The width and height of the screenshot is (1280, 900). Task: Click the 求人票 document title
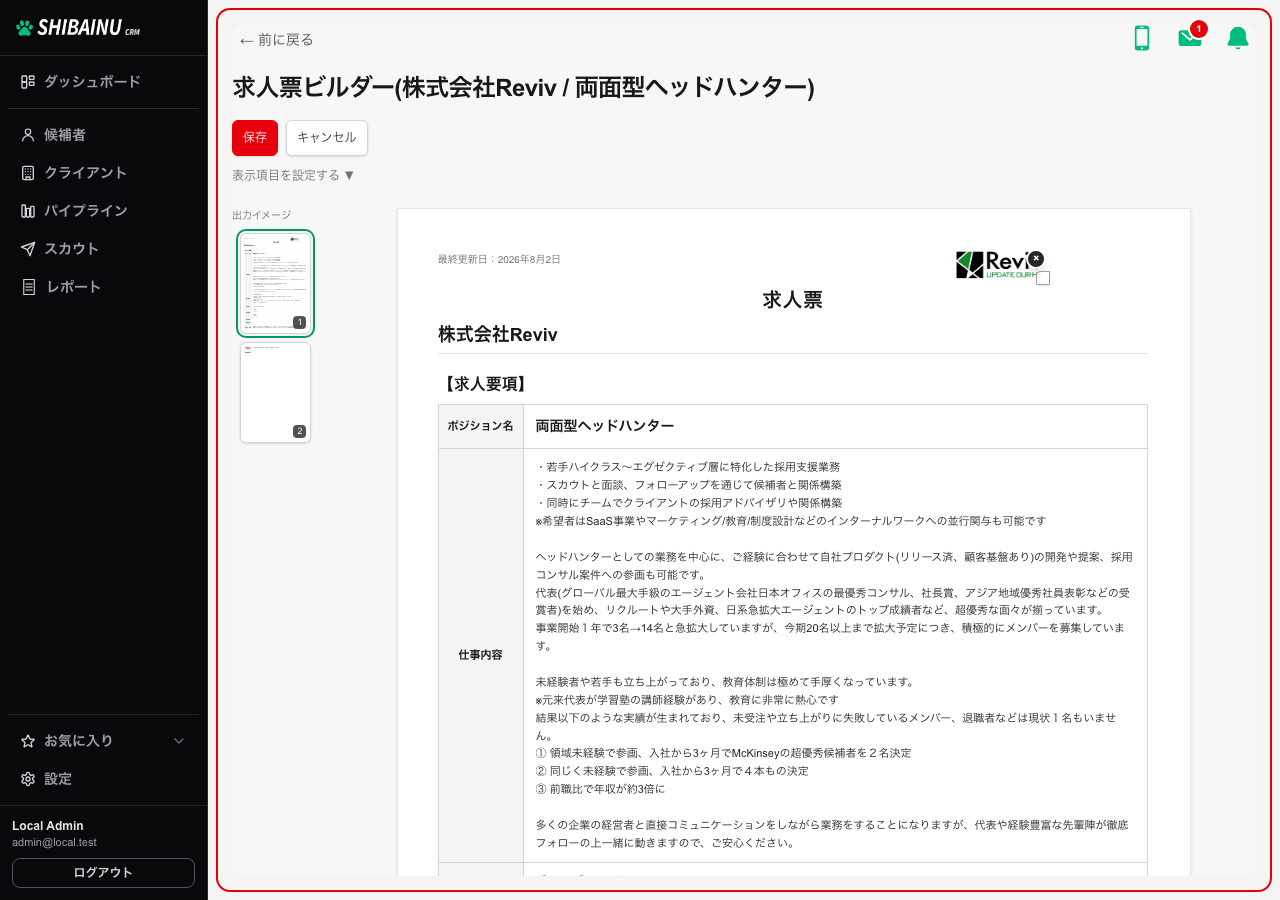point(792,300)
